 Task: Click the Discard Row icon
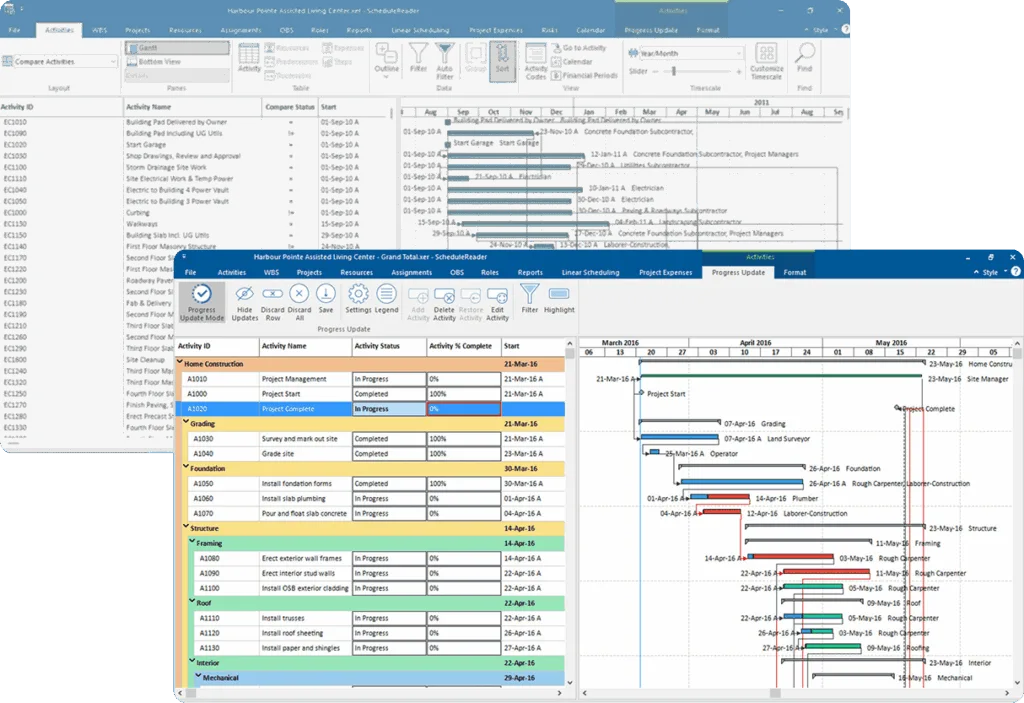pos(272,302)
